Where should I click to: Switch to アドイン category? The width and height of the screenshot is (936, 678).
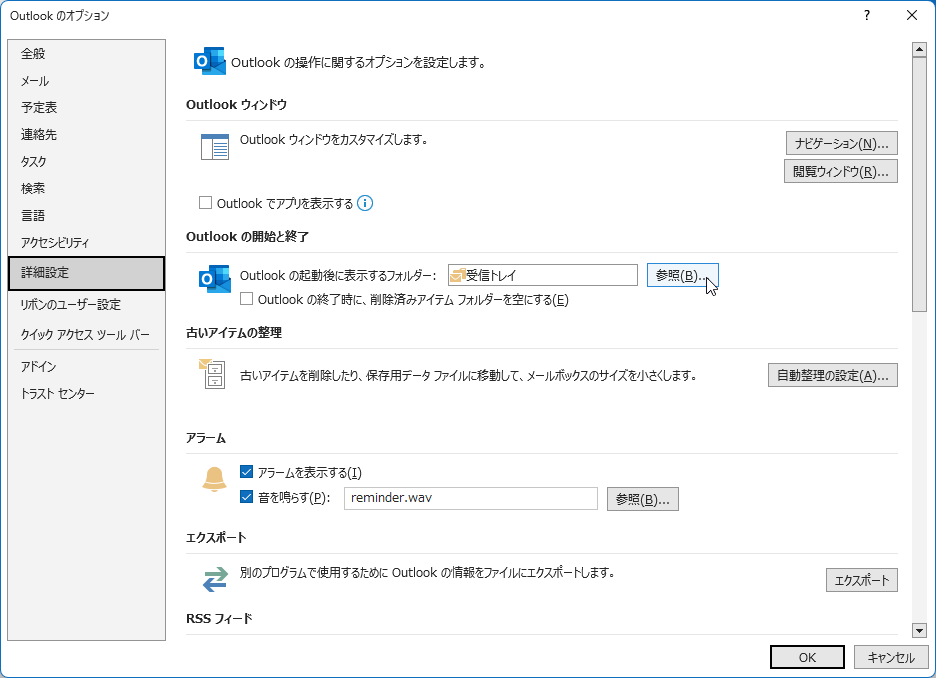(87, 366)
